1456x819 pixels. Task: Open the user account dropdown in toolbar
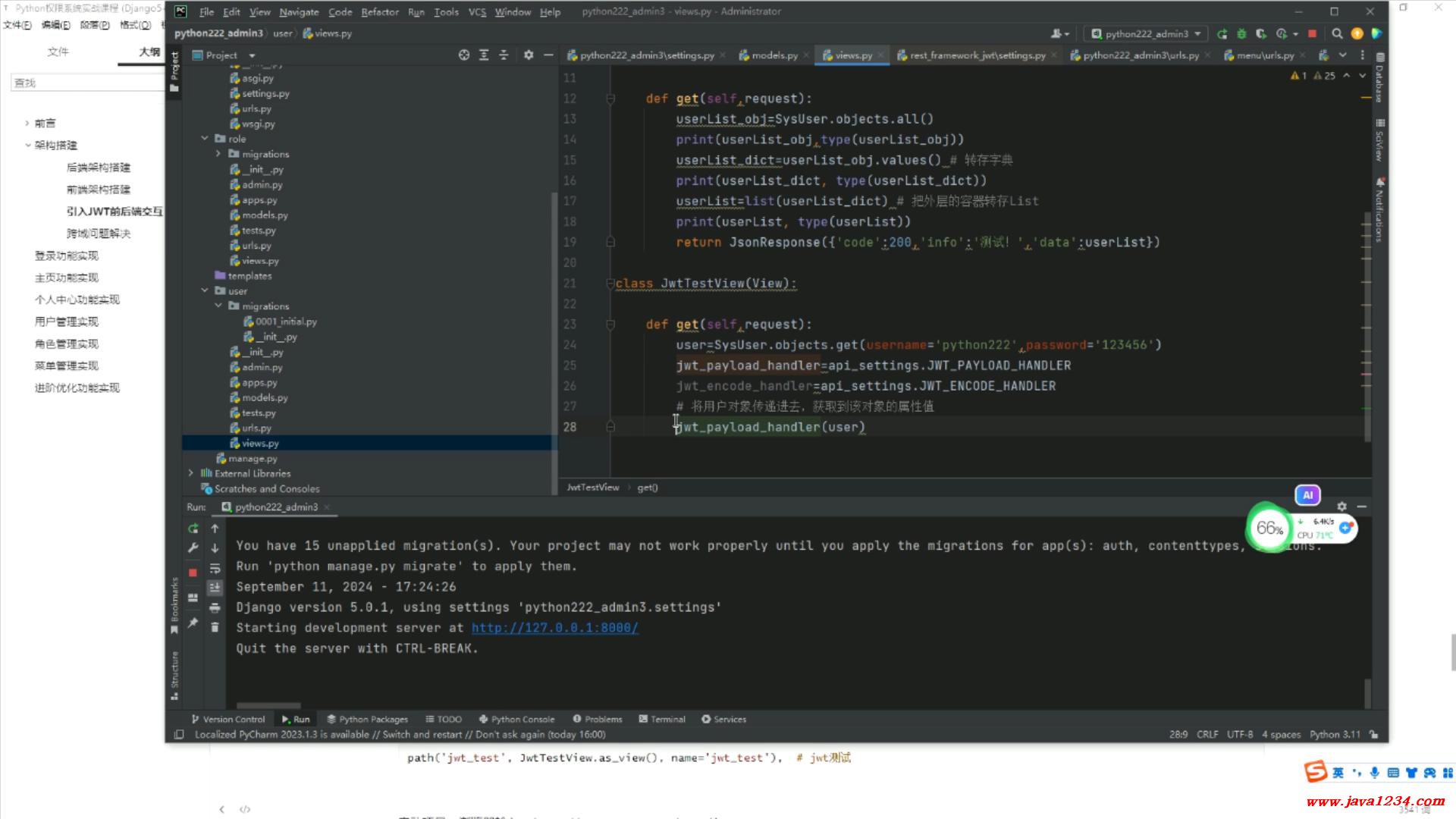(1060, 33)
